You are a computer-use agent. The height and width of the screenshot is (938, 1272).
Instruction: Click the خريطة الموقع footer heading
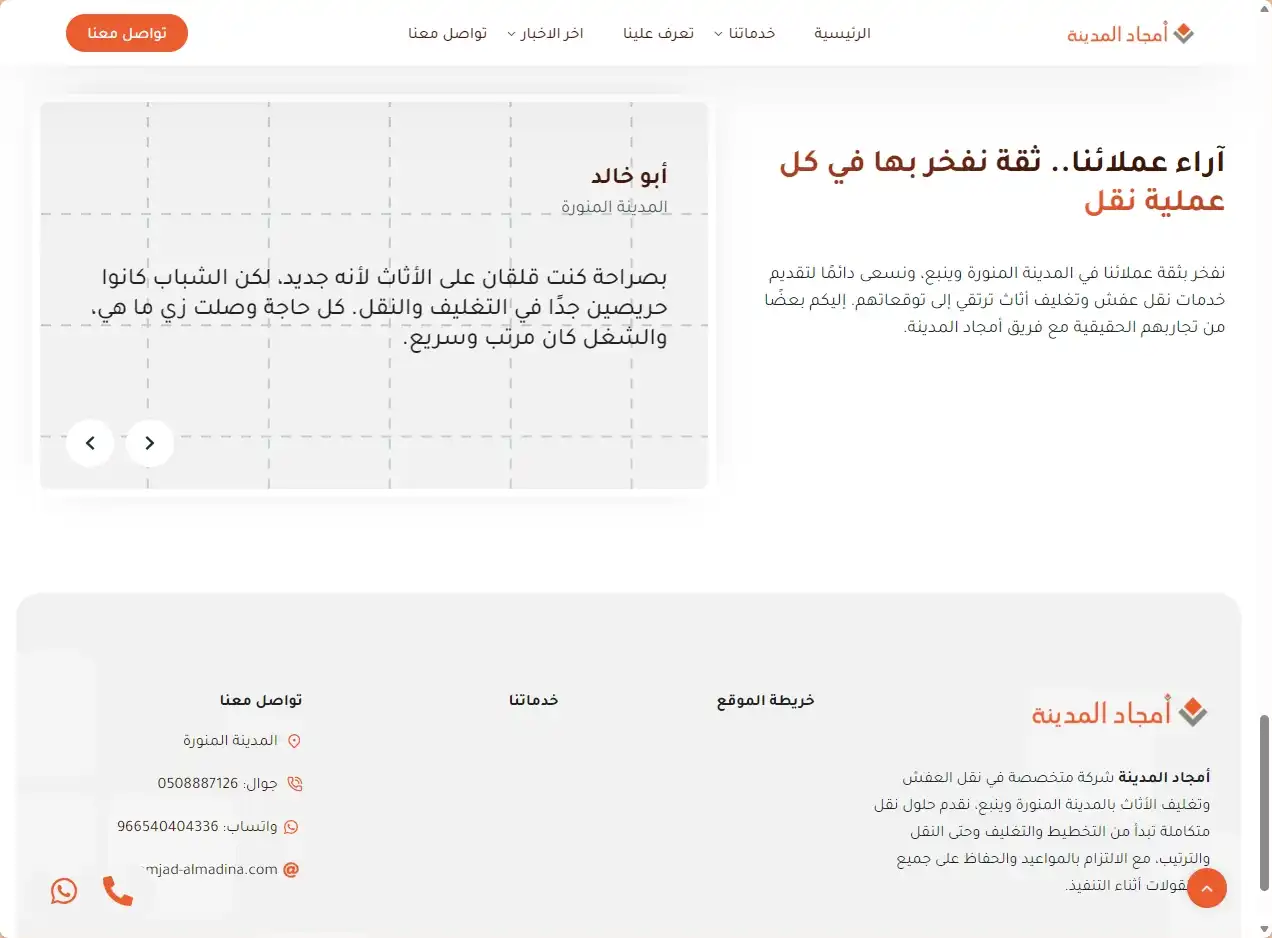pyautogui.click(x=766, y=700)
